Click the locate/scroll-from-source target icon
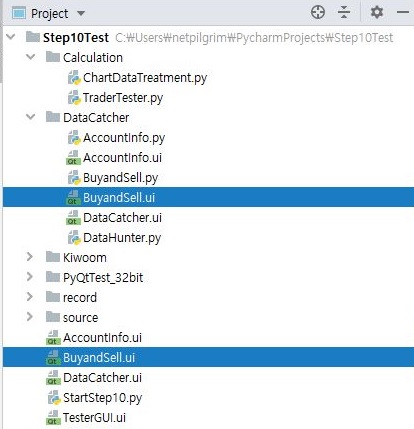 point(318,13)
